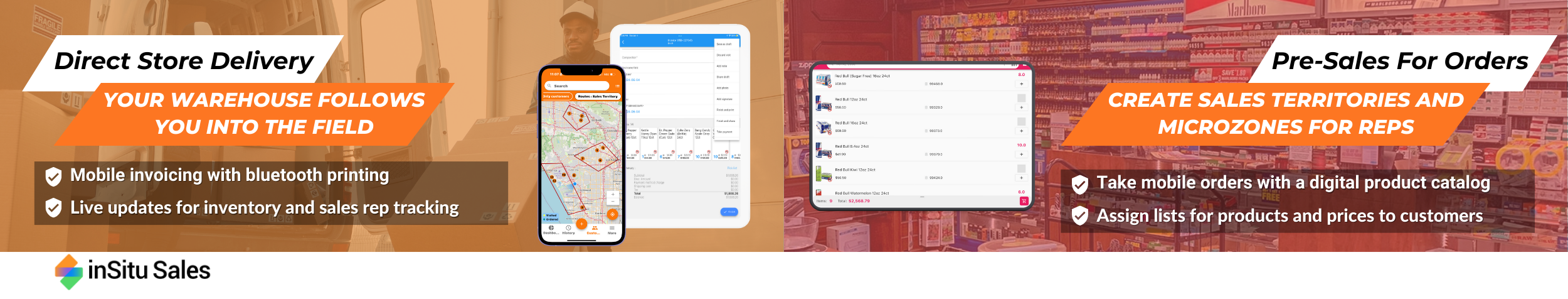The height and width of the screenshot is (299, 1568).
Task: Add one Red Bull 8.4oz 24ct
Action: [x=1021, y=155]
